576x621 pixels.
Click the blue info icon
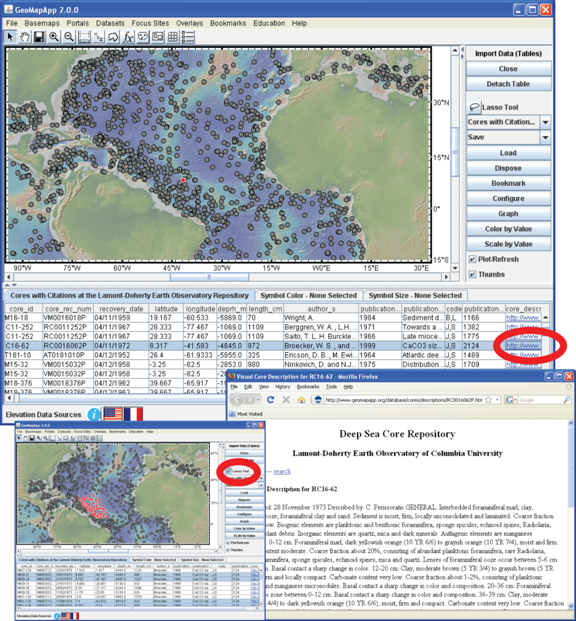94,414
